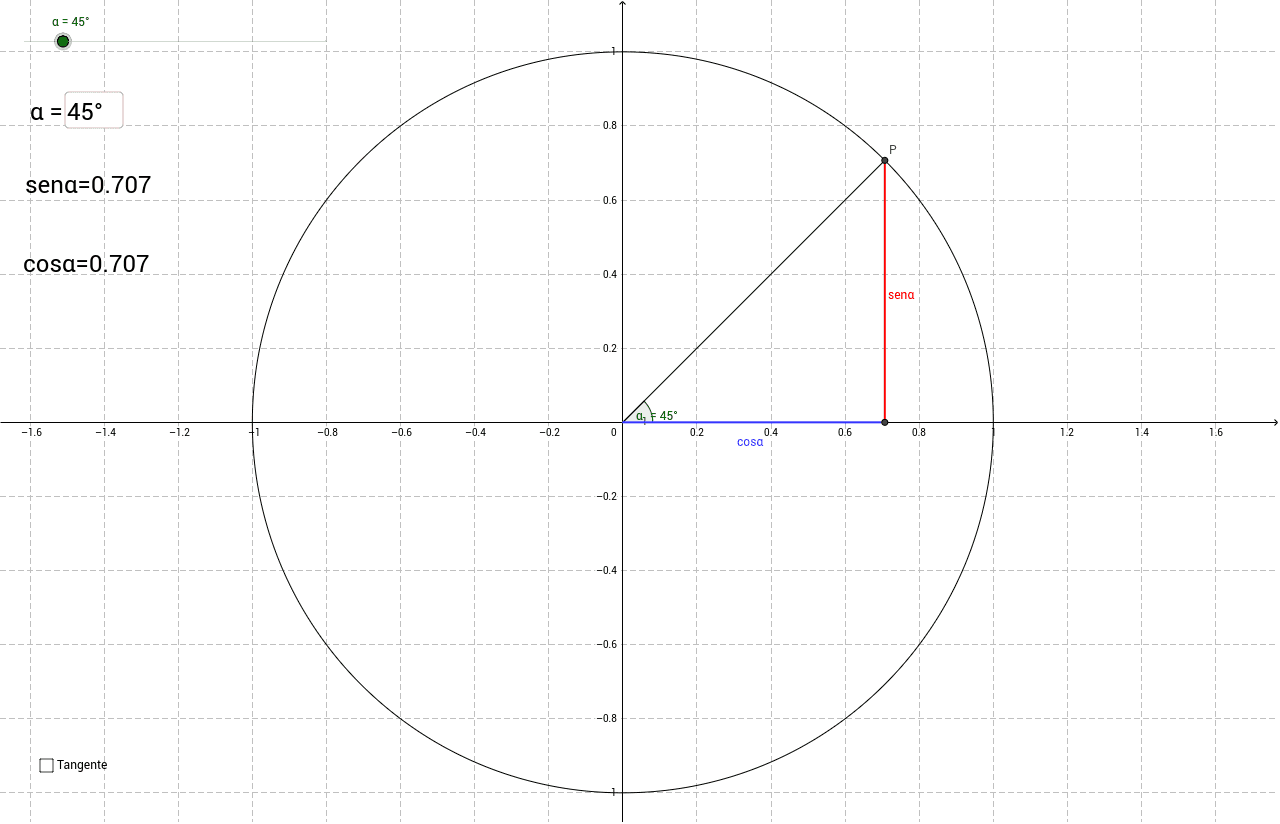The height and width of the screenshot is (824, 1280).
Task: Click the blue cosα segment label
Action: pos(750,442)
